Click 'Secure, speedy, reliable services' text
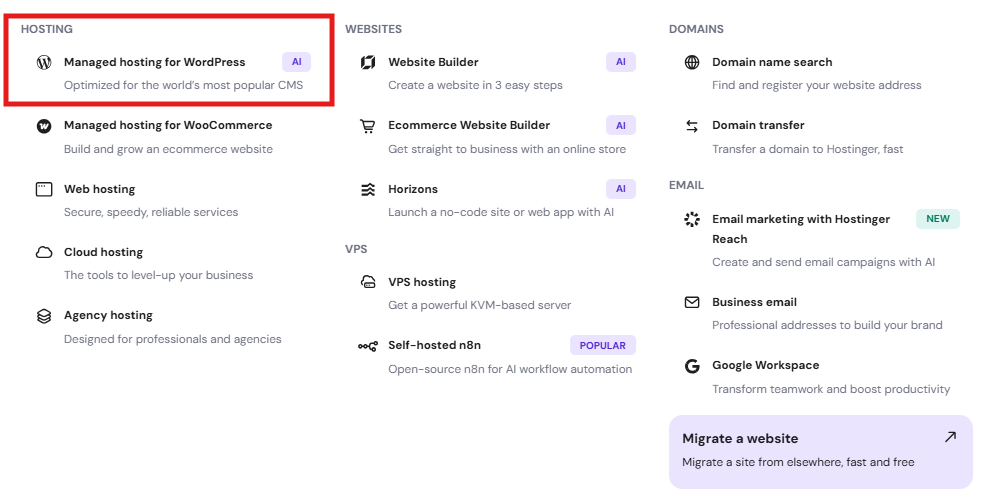992x498 pixels. pos(151,213)
